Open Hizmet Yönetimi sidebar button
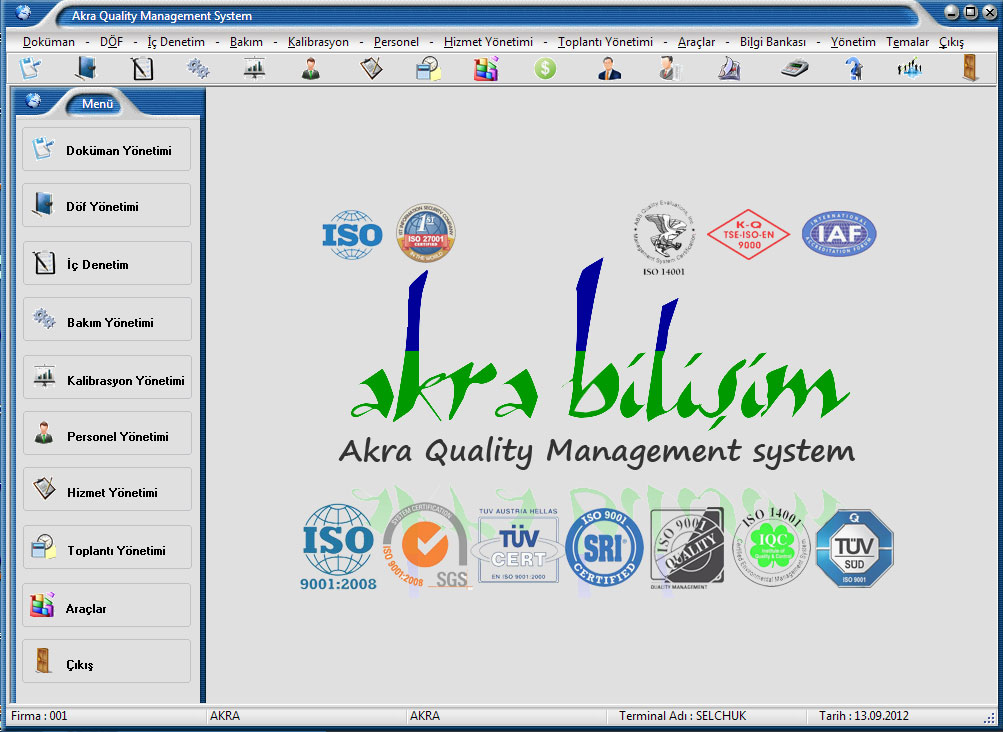Image resolution: width=1003 pixels, height=732 pixels. click(x=107, y=489)
